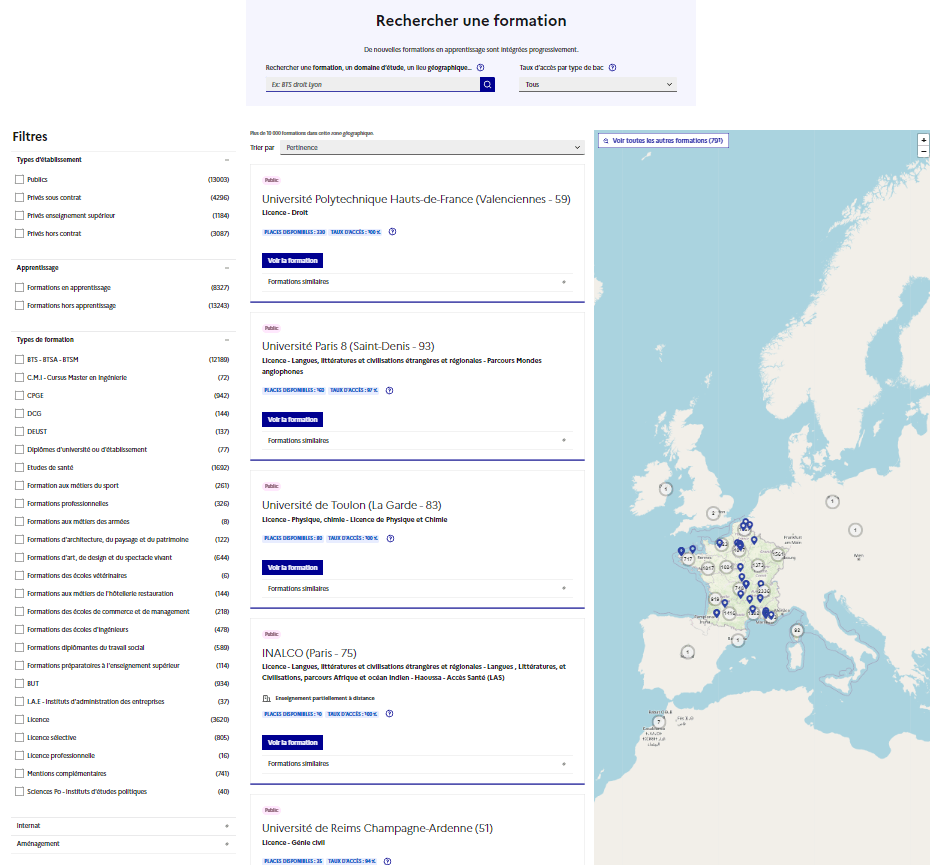Click the formation search input field
Image resolution: width=951 pixels, height=865 pixels.
pos(372,85)
